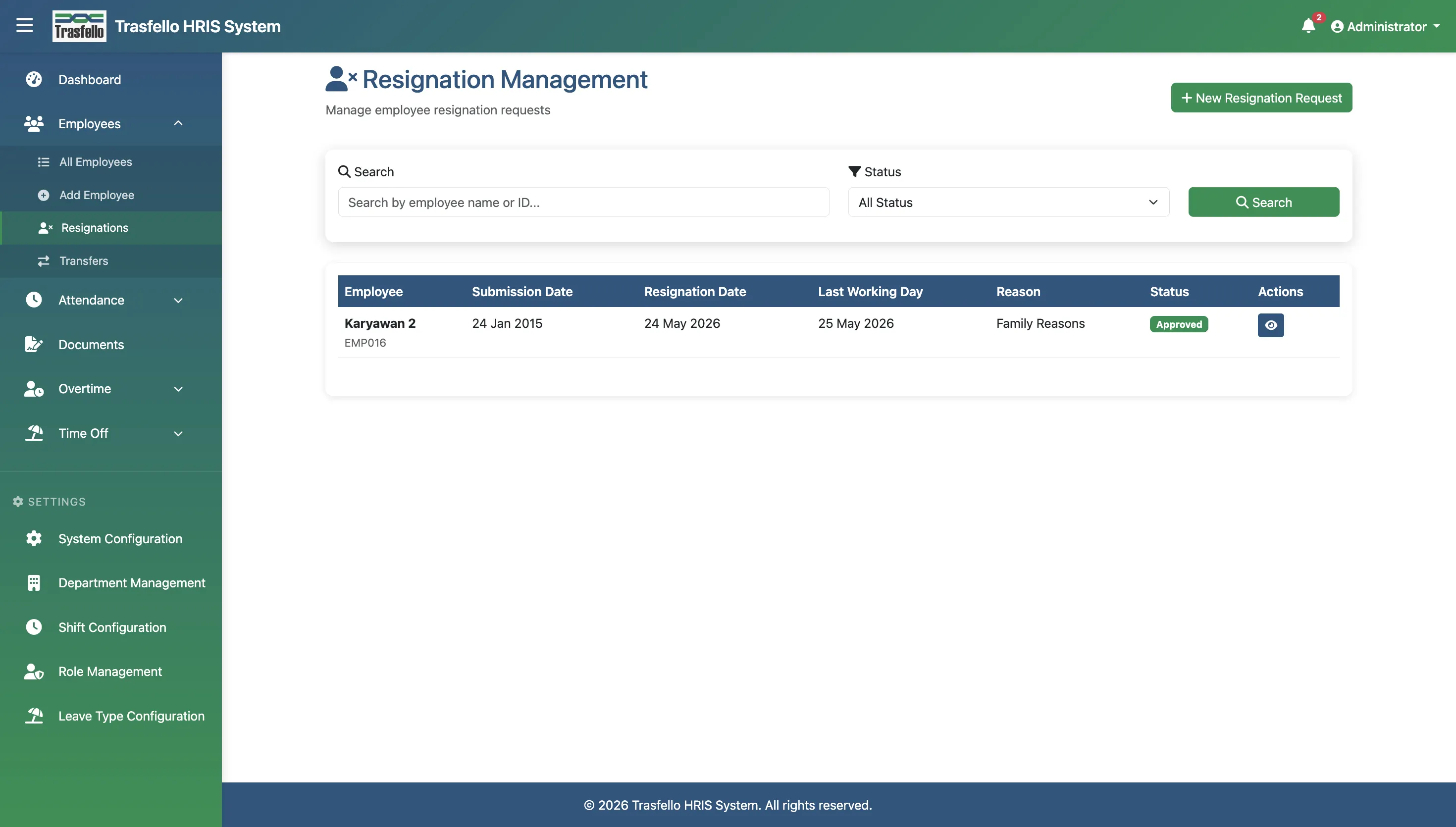Focus the employee name or ID search field
Image resolution: width=1456 pixels, height=827 pixels.
583,202
